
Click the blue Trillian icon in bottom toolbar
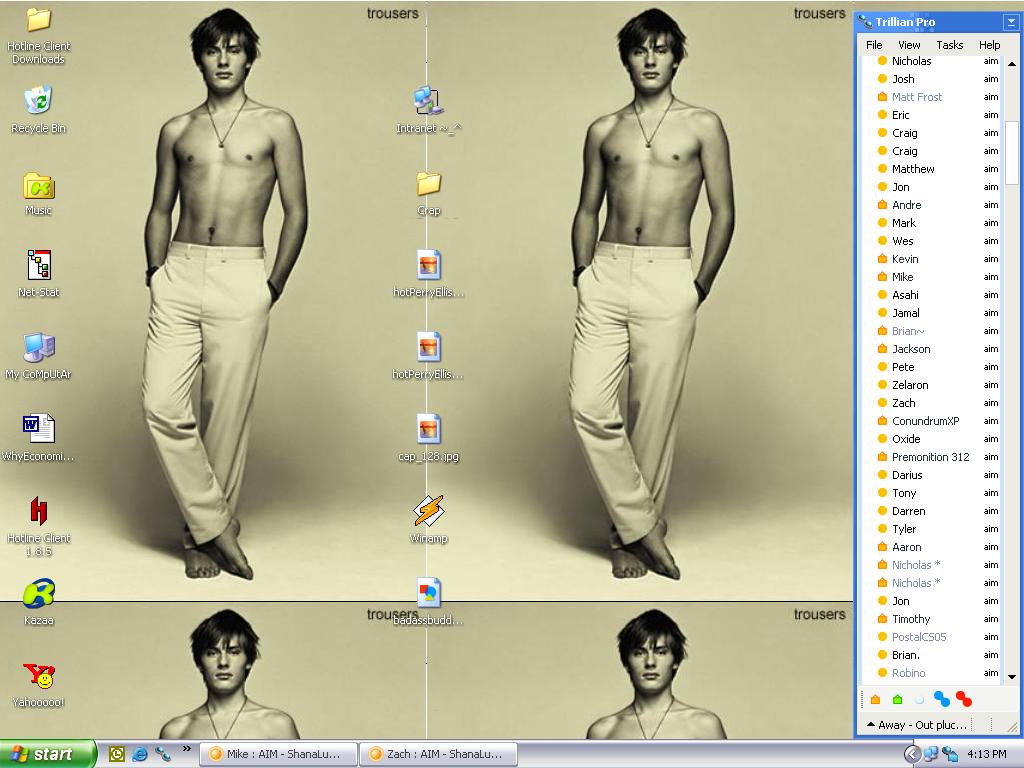(x=942, y=699)
